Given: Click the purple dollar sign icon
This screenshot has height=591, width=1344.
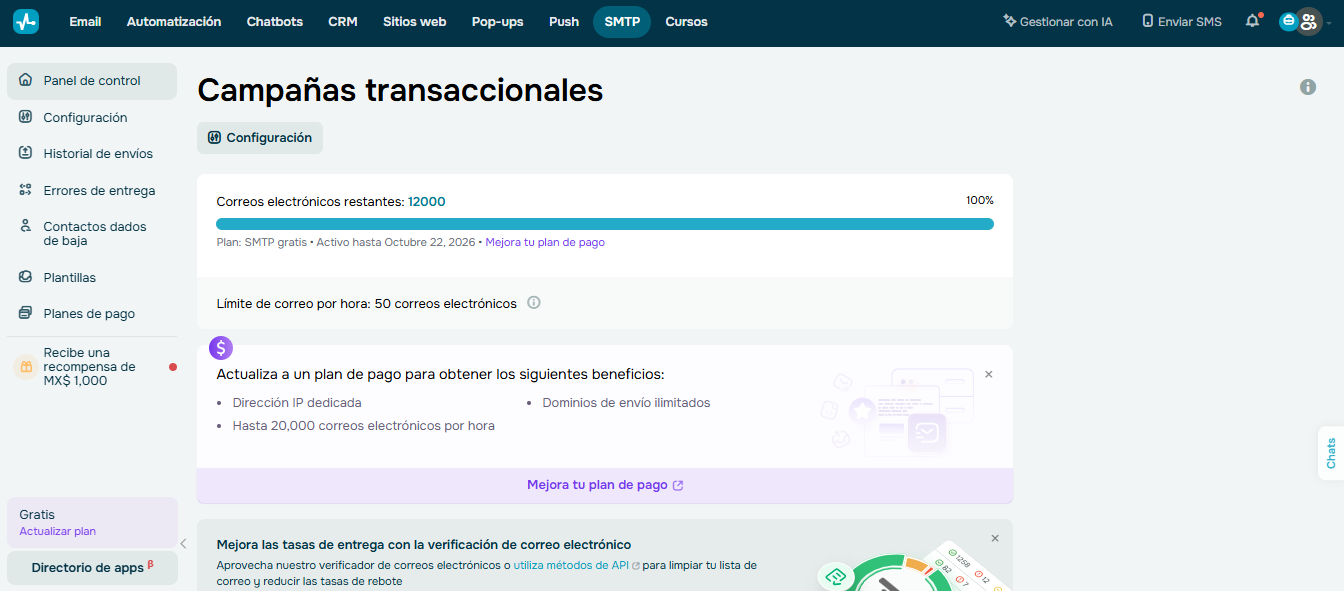Looking at the screenshot, I should click(221, 348).
